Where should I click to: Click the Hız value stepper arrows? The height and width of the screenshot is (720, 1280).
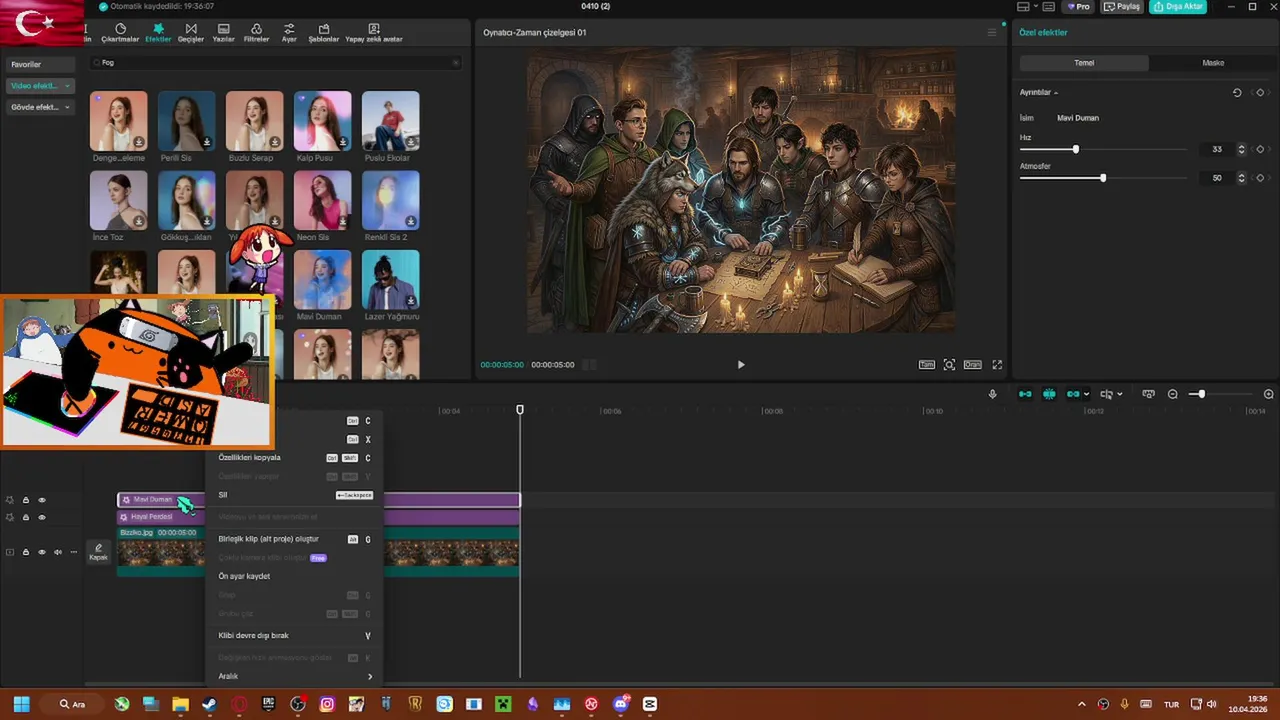[1242, 149]
